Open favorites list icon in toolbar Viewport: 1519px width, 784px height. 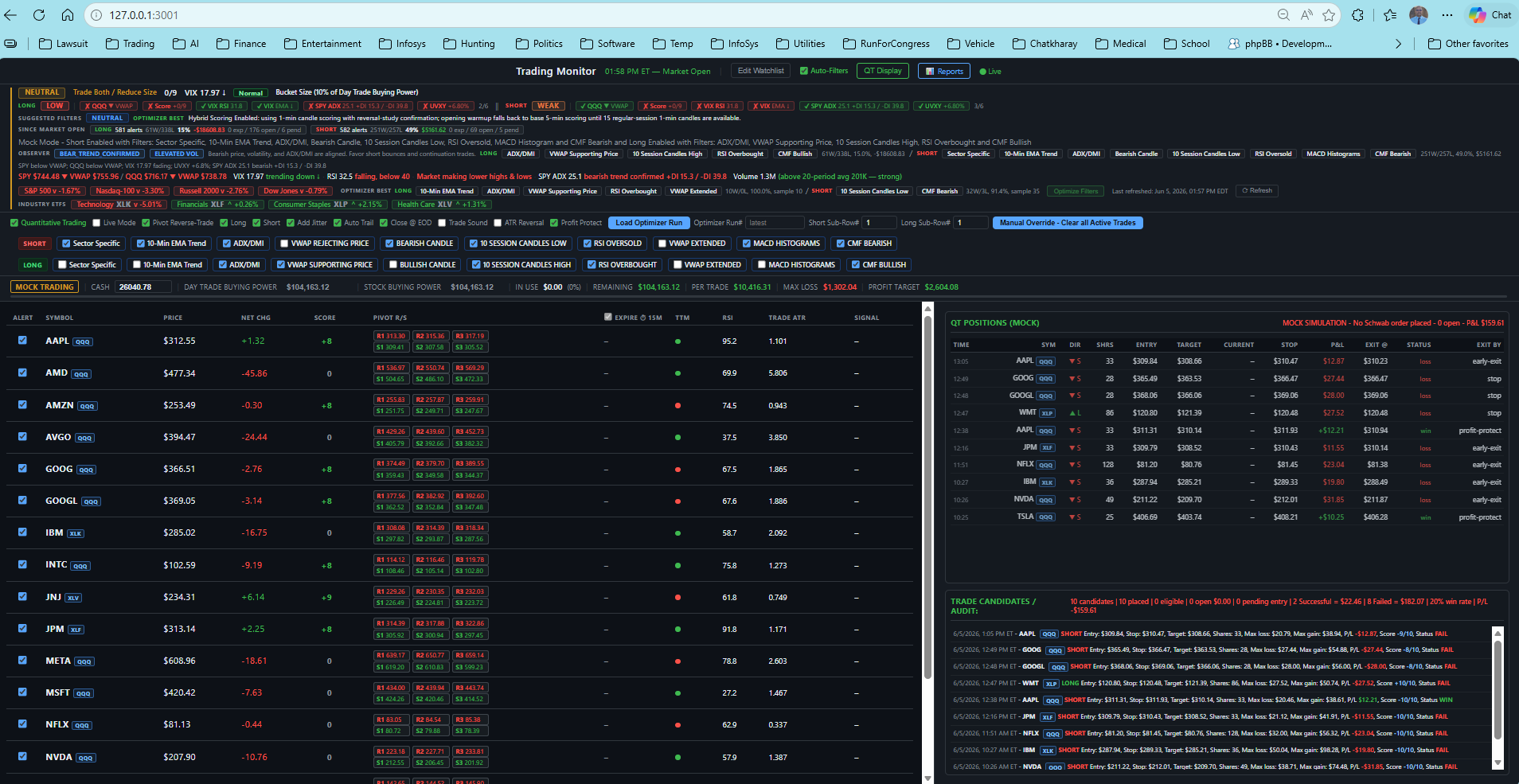coord(1390,14)
